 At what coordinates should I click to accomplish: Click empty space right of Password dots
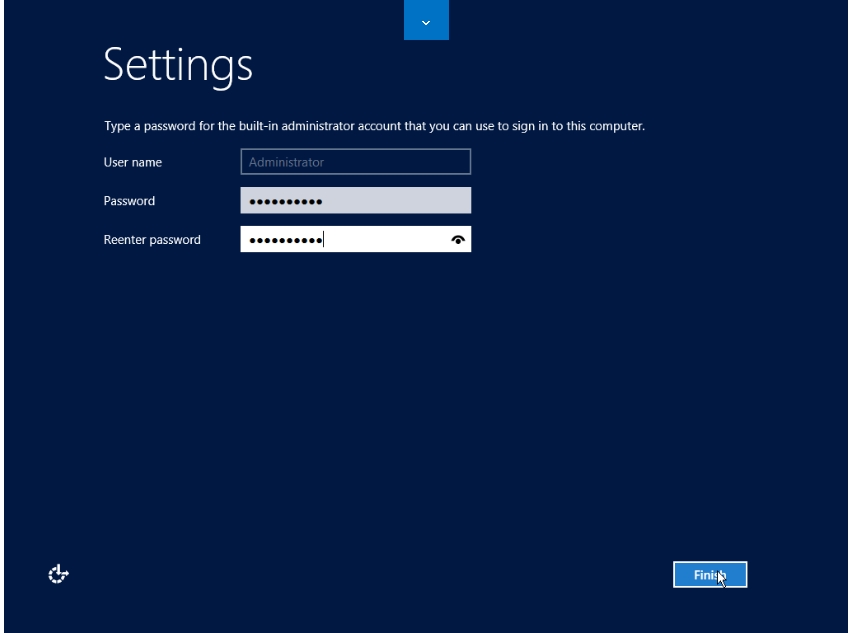pyautogui.click(x=400, y=201)
